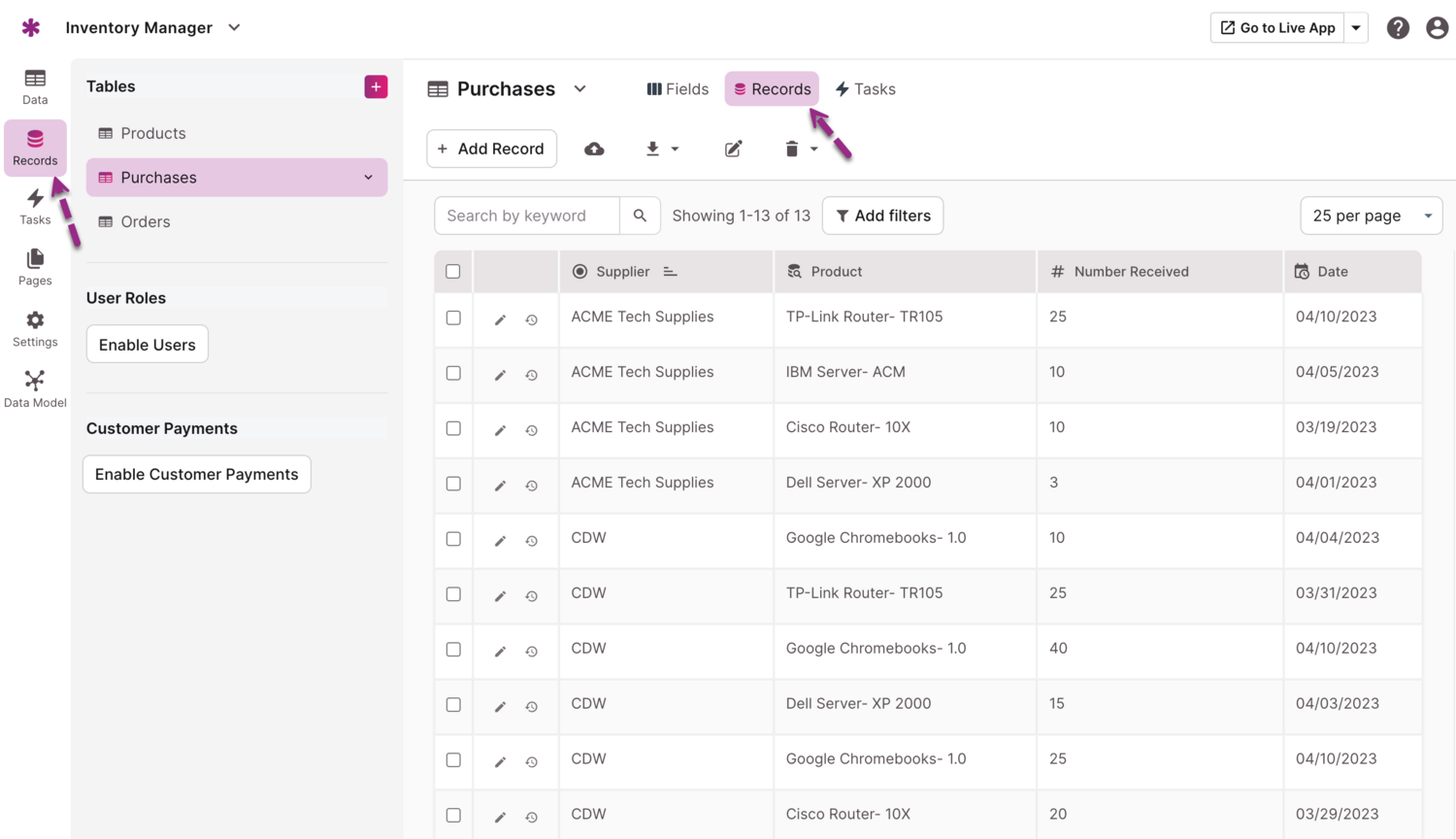Select the checkbox for Google Chromebooks 40 row
Screen dimensions: 1456x839
point(453,650)
